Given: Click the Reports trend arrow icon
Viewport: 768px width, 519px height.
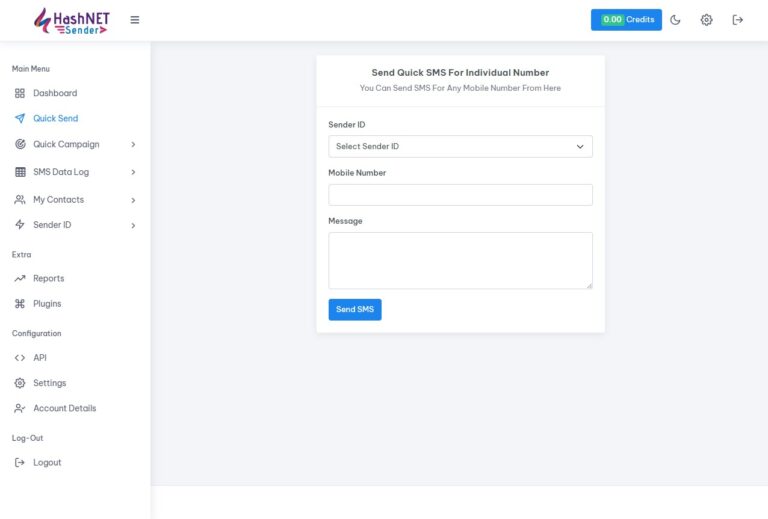Looking at the screenshot, I should coord(20,278).
